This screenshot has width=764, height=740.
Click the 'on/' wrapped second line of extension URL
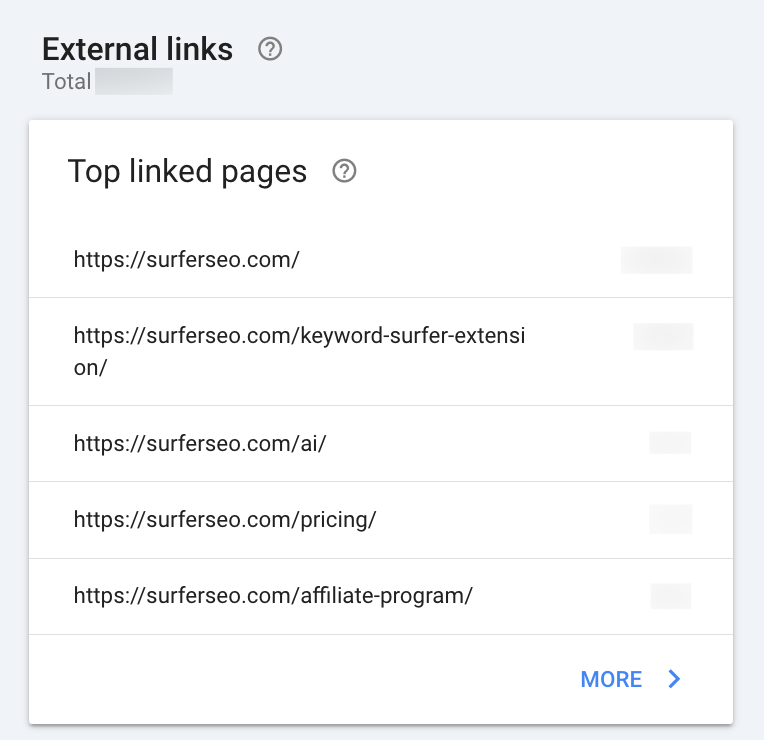pyautogui.click(x=90, y=367)
